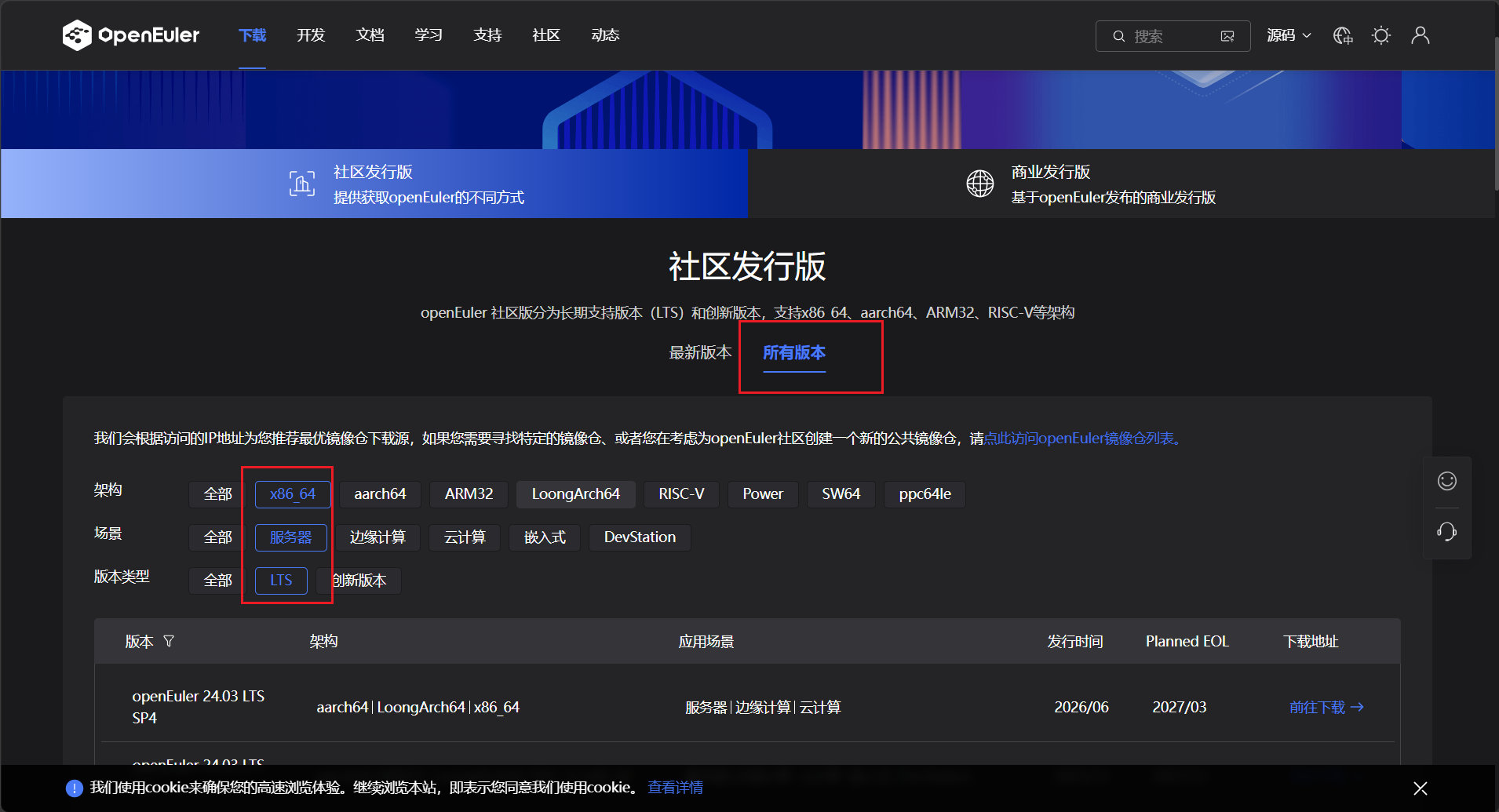The image size is (1499, 812).
Task: Toggle the LoongArch64 architecture filter
Action: pyautogui.click(x=576, y=494)
